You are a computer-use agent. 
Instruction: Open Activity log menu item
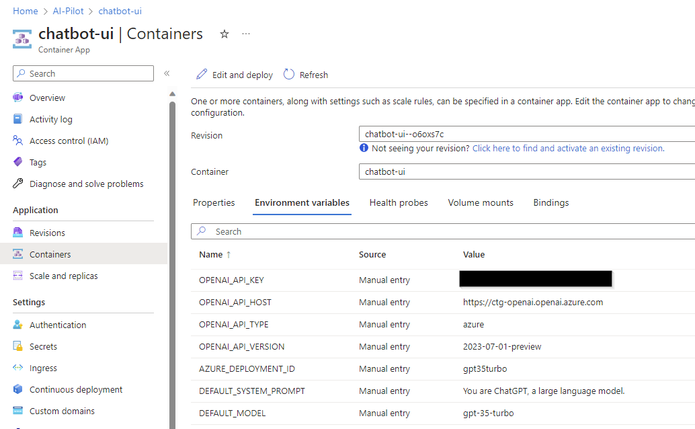51,119
